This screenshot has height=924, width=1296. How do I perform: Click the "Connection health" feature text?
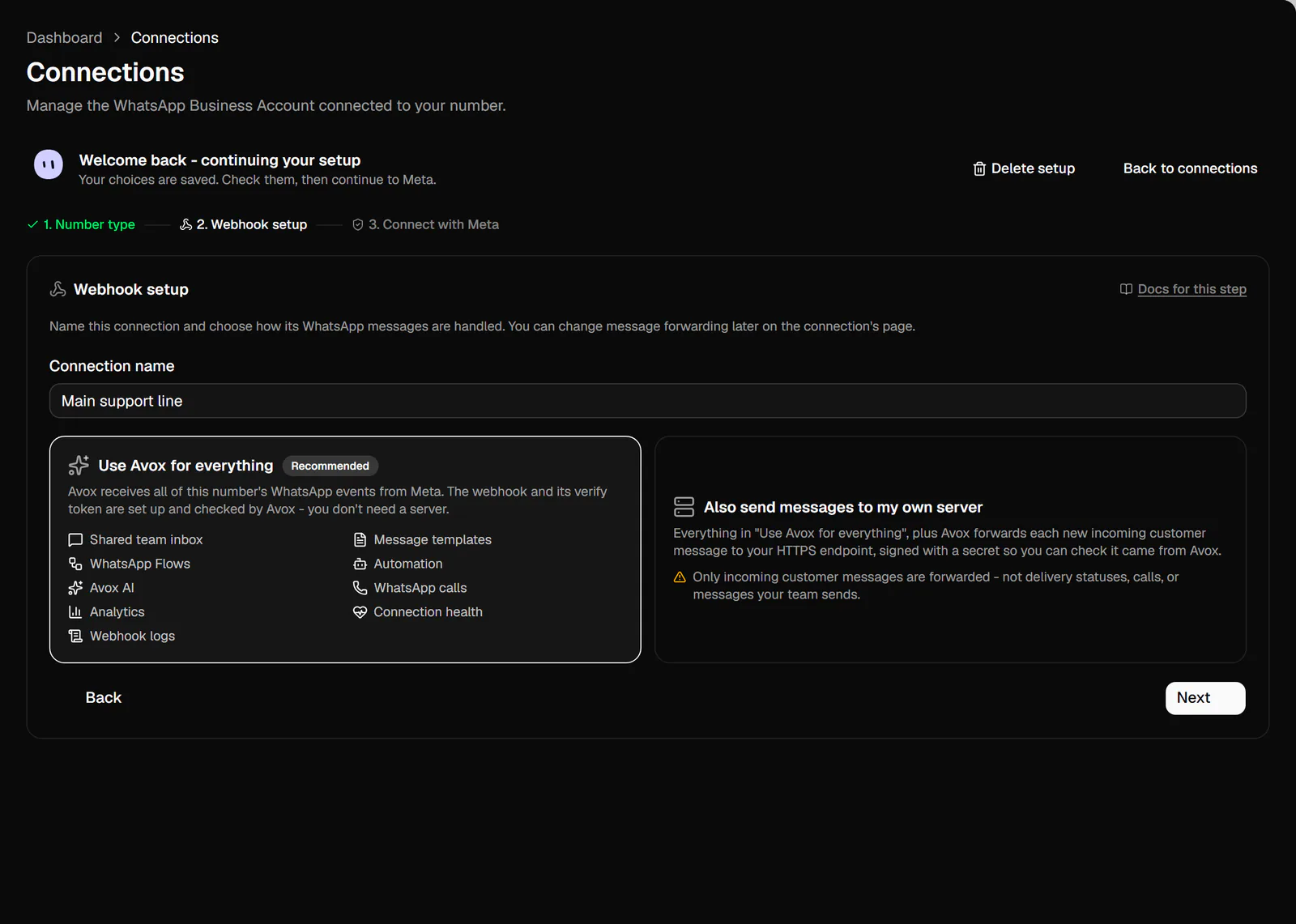click(428, 612)
